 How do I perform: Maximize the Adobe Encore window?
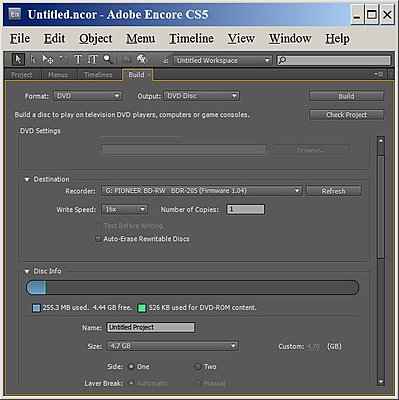click(x=372, y=15)
